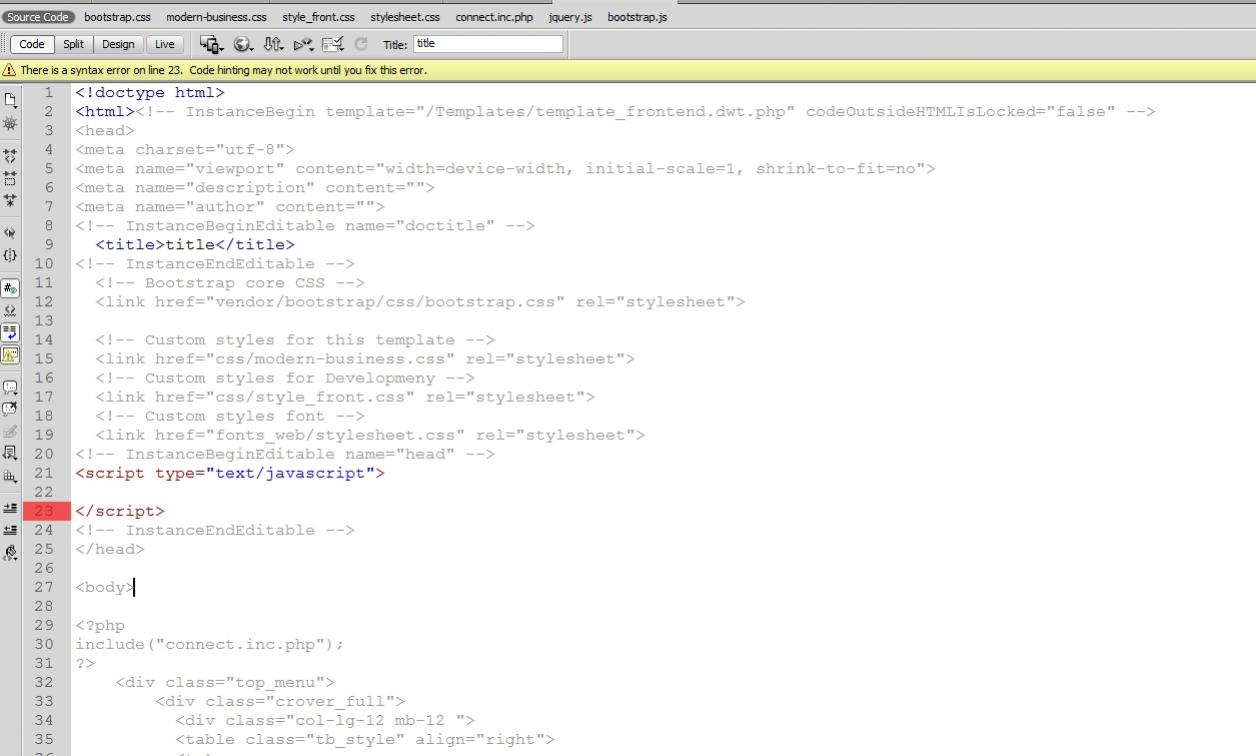The image size is (1256, 756).
Task: Click the Indent Code icon
Action: pyautogui.click(x=10, y=508)
